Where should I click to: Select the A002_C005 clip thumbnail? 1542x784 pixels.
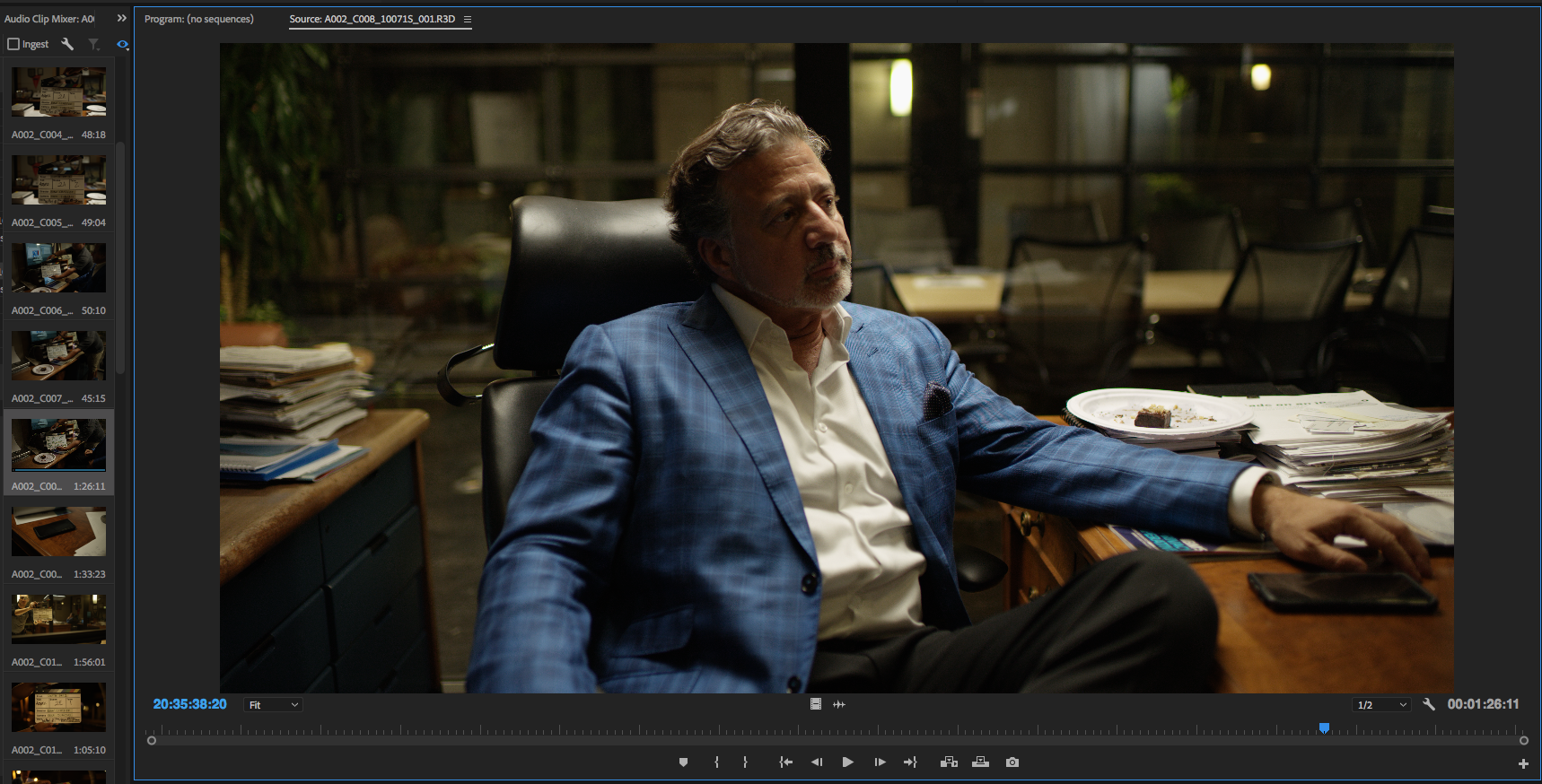tap(58, 180)
